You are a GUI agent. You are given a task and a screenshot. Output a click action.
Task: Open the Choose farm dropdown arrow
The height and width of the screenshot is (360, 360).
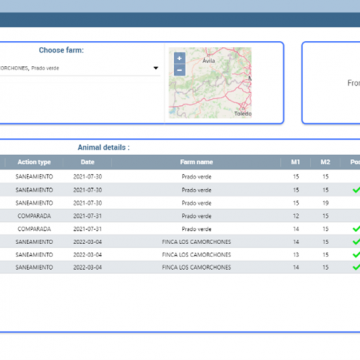coord(156,68)
